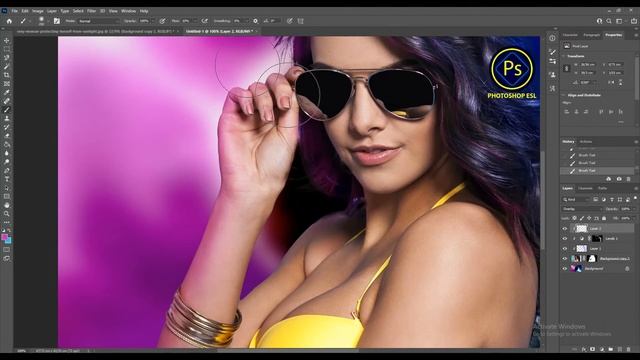Click the search icon at top right
640x360 pixels.
(x=609, y=21)
